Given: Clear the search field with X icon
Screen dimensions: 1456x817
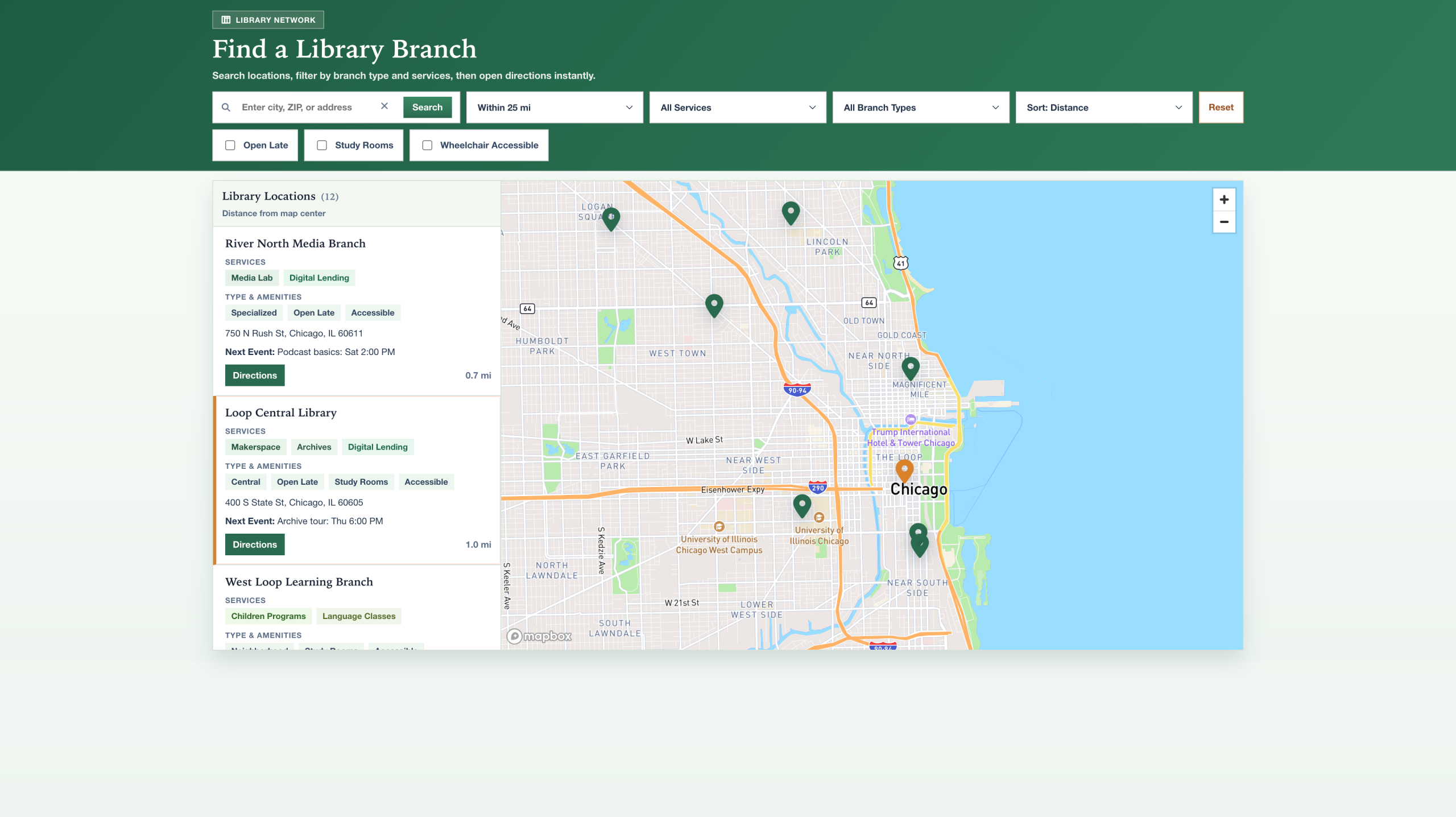Looking at the screenshot, I should [384, 106].
